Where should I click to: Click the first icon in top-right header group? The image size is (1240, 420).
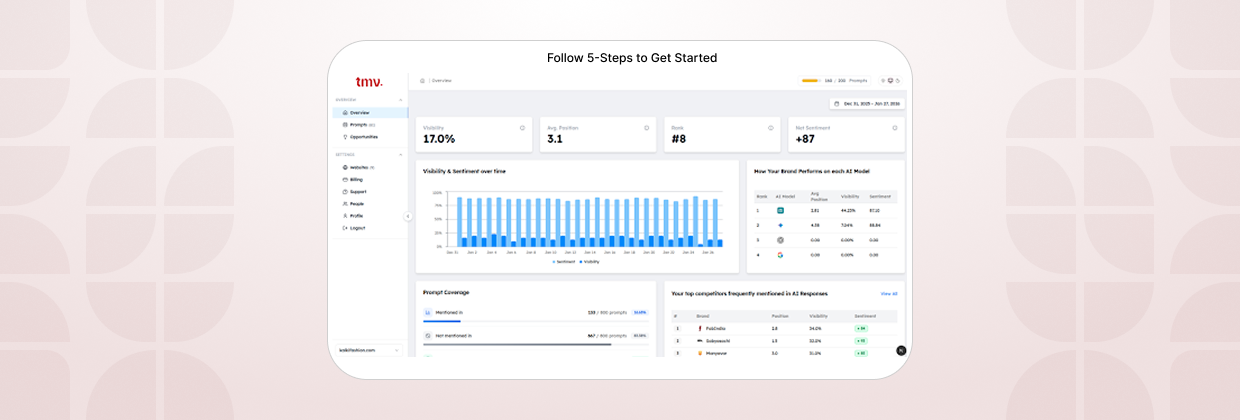point(883,80)
